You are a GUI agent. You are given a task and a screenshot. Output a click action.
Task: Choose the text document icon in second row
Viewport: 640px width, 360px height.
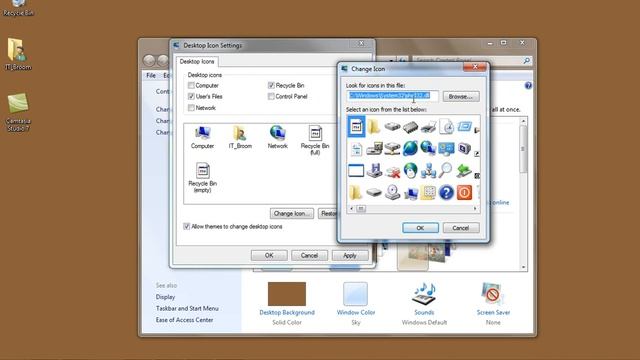tap(356, 149)
